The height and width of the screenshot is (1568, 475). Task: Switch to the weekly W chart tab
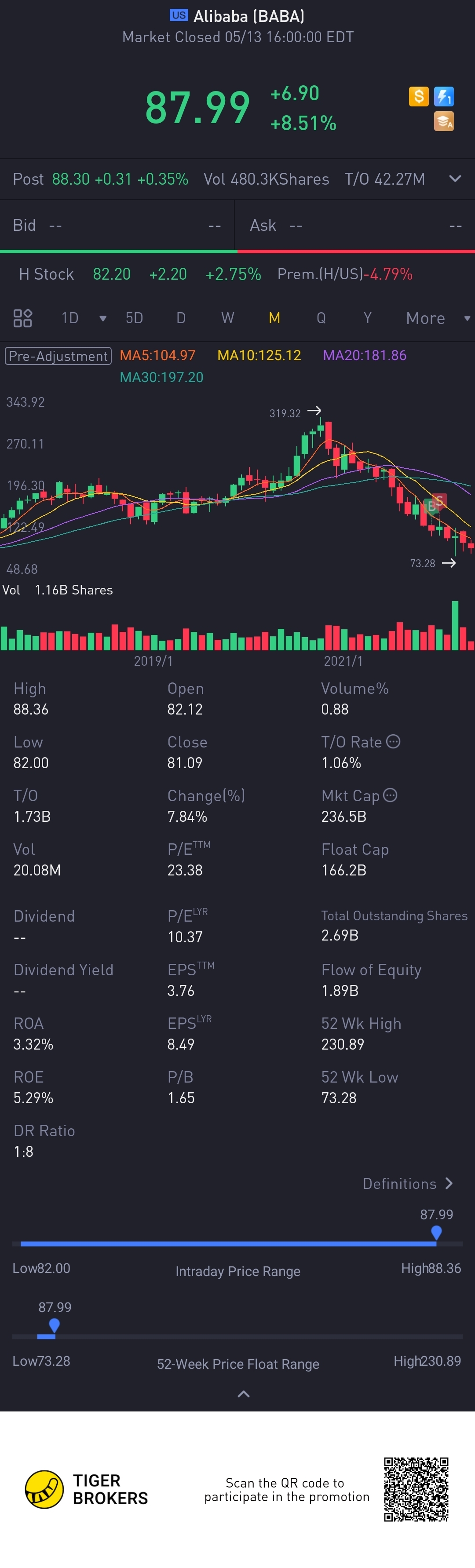coord(227,318)
